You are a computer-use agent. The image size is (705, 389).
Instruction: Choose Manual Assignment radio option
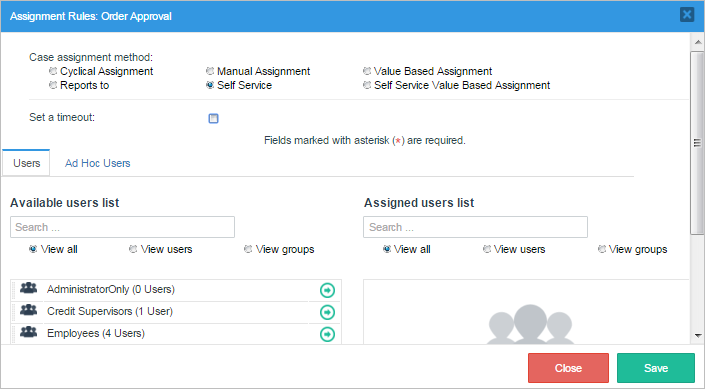click(x=210, y=71)
